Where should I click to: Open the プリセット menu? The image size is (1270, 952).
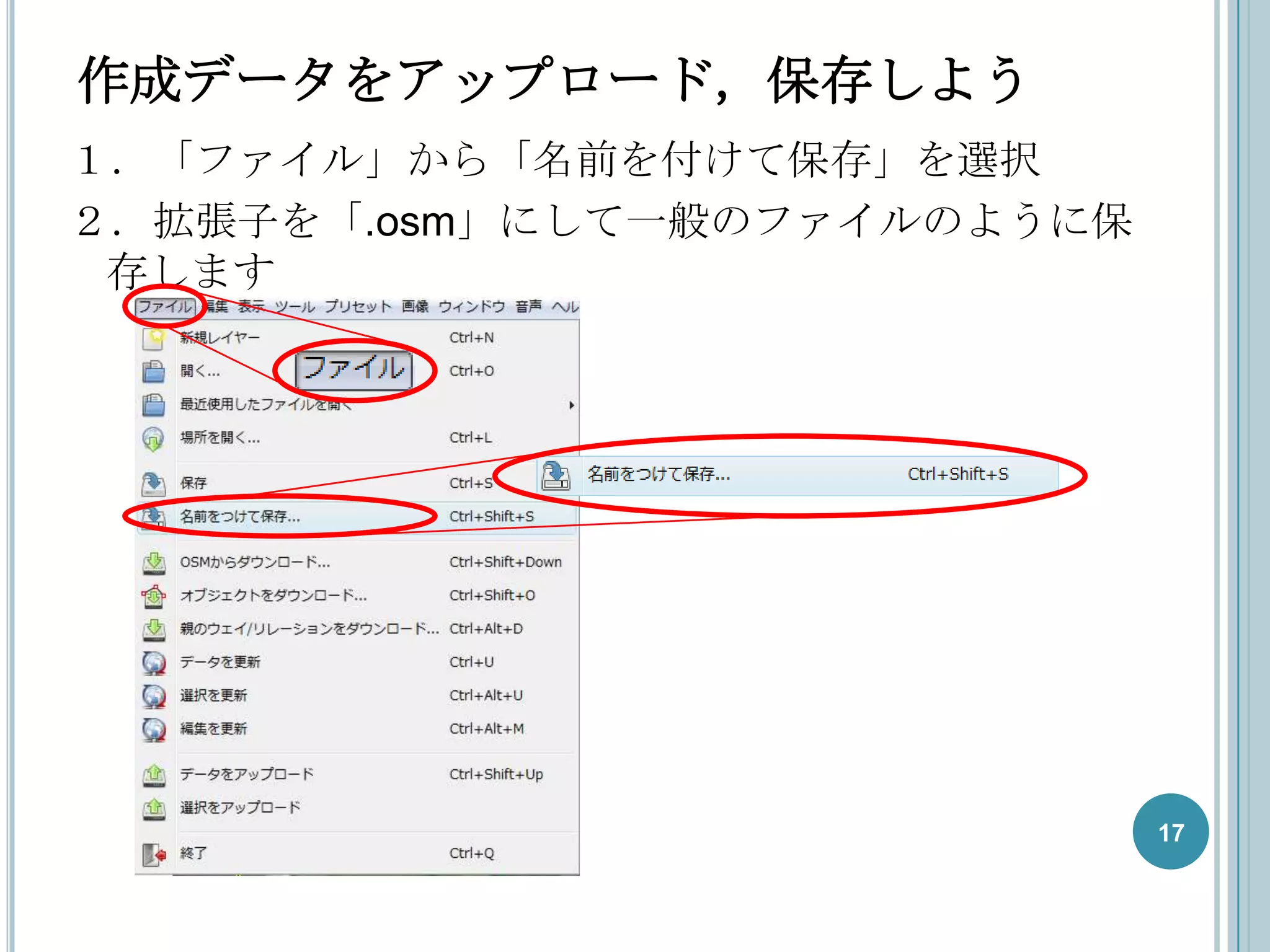[358, 307]
